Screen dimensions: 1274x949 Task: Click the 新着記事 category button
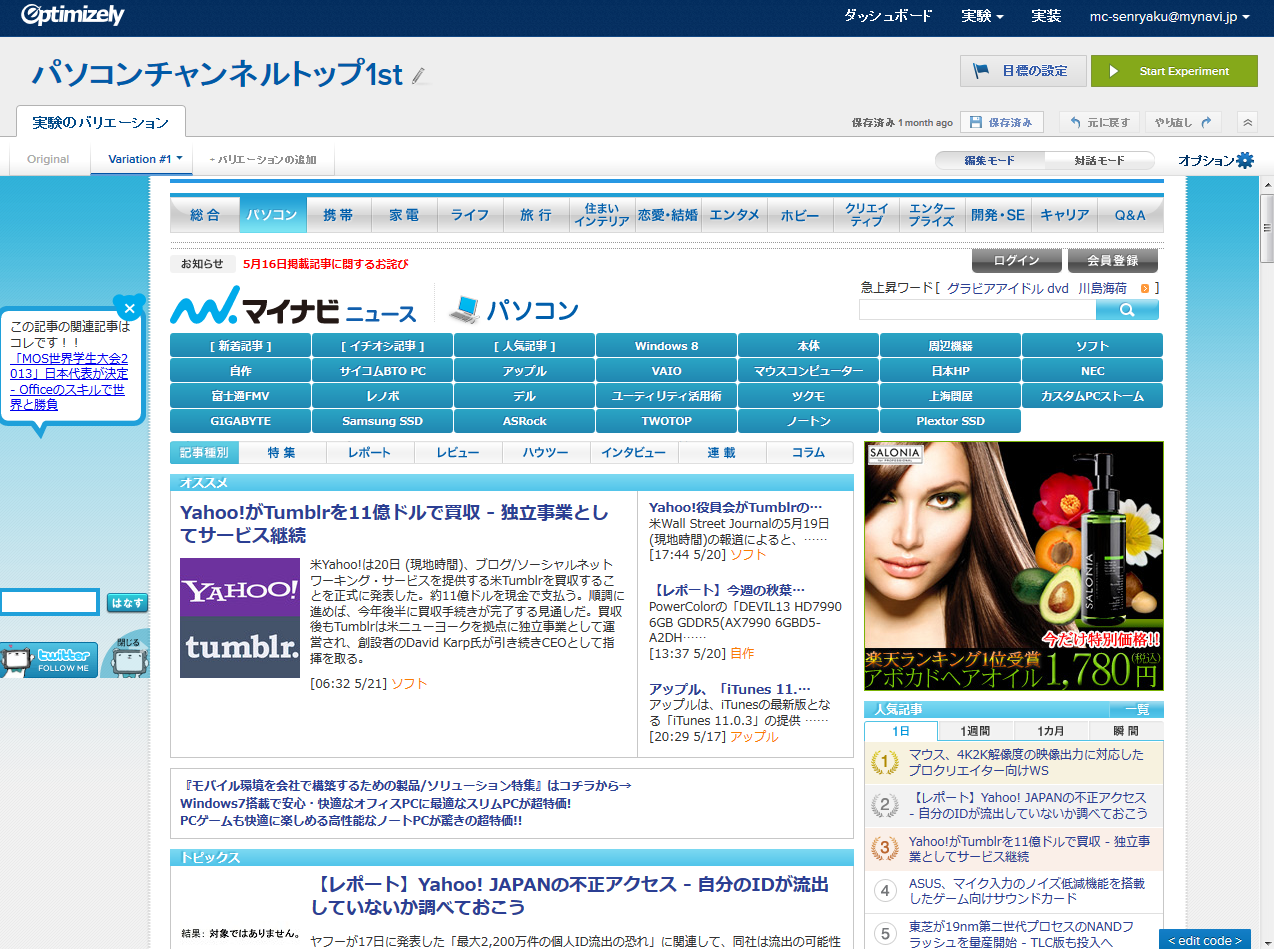point(241,346)
